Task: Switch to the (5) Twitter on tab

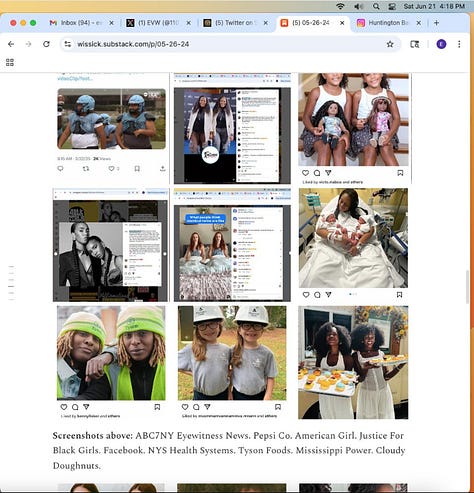Action: 235,23
